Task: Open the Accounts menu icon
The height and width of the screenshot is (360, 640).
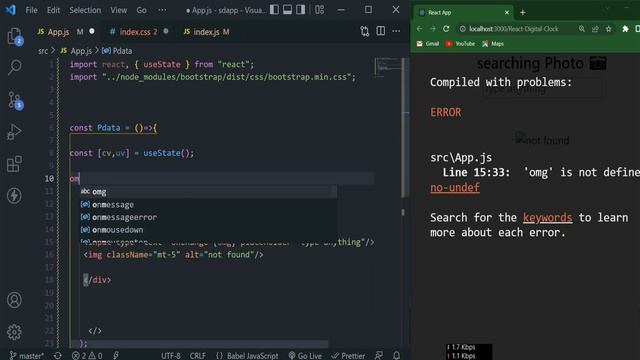Action: (14, 300)
